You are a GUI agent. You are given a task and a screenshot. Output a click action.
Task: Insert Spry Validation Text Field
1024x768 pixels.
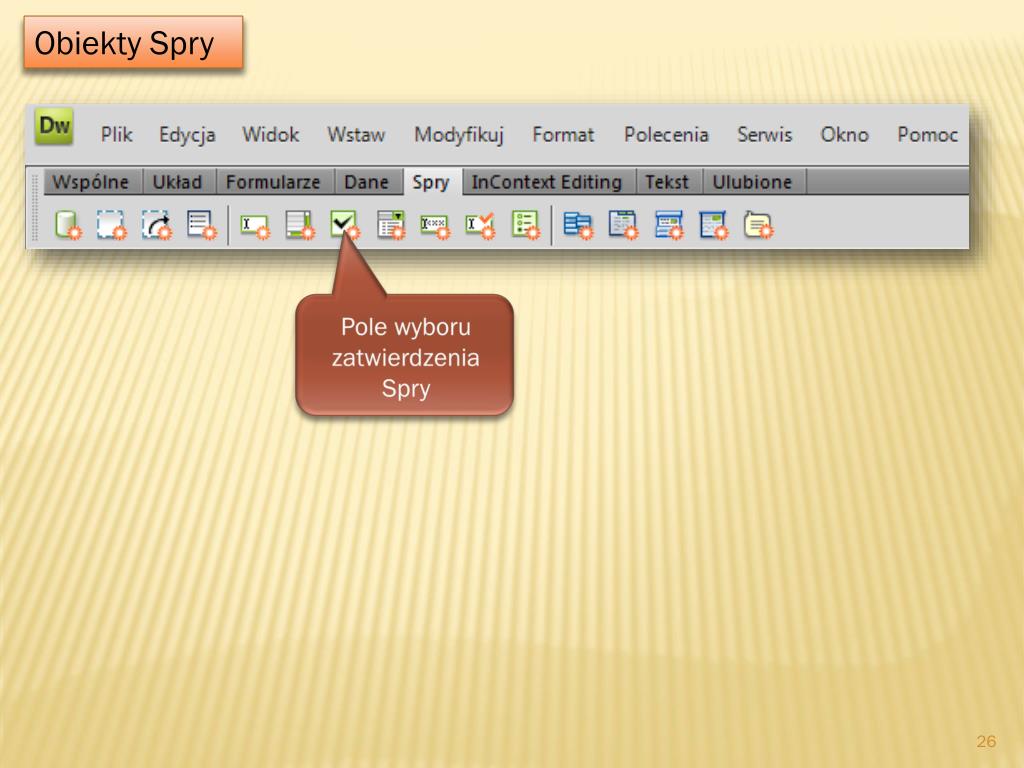point(254,226)
